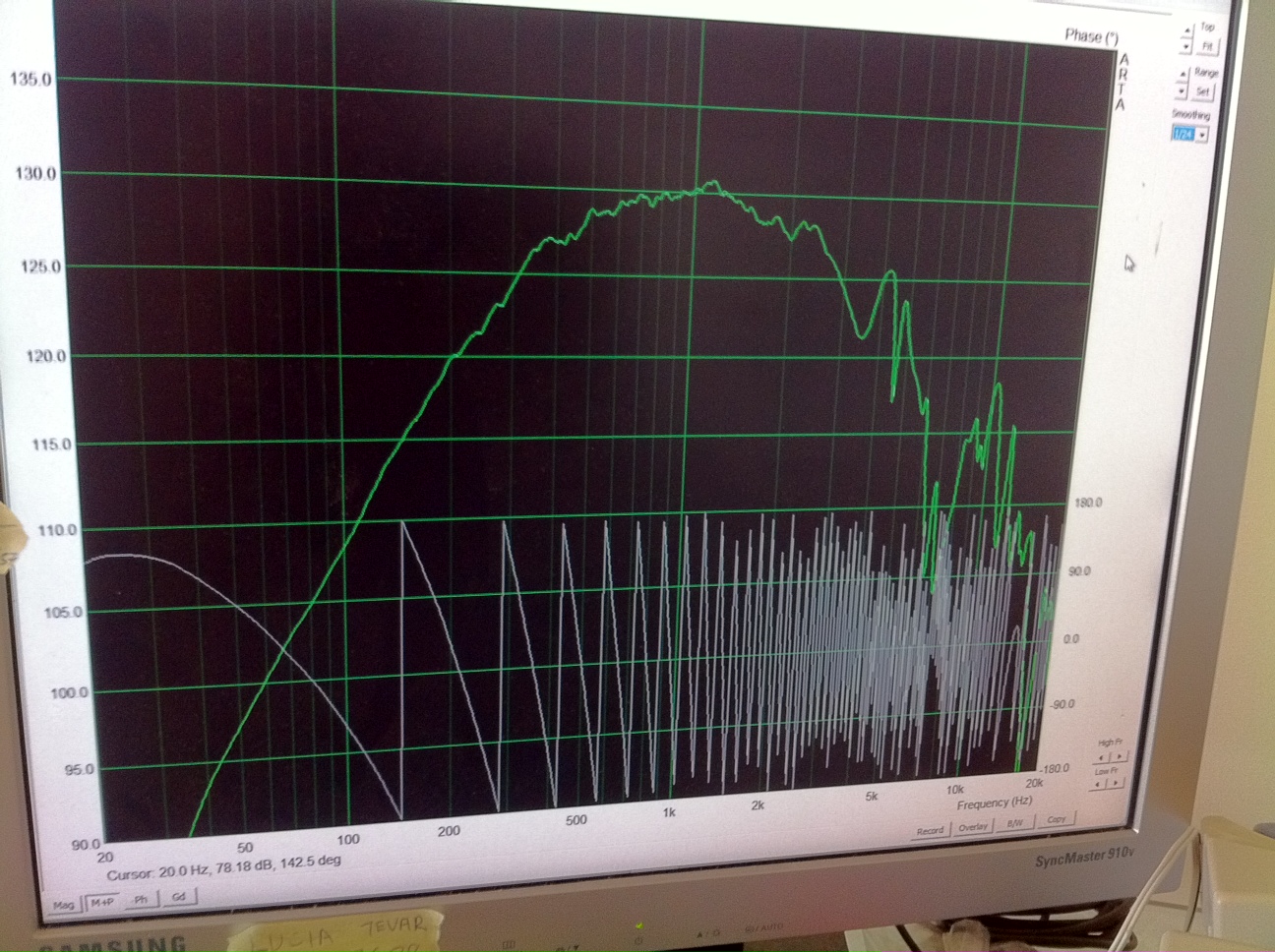Increase High Fr with right arrow
Viewport: 1275px width, 952px height.
coord(1120,756)
